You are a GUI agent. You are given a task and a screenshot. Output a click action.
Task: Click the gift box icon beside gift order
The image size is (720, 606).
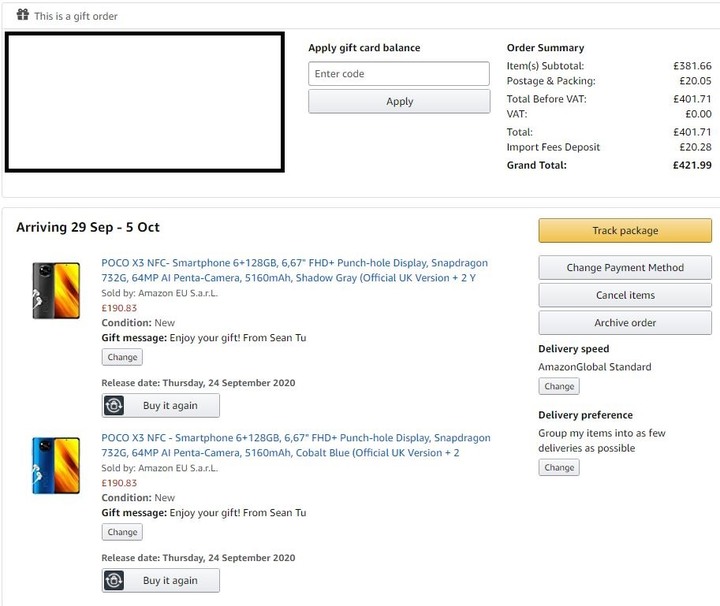click(x=22, y=15)
